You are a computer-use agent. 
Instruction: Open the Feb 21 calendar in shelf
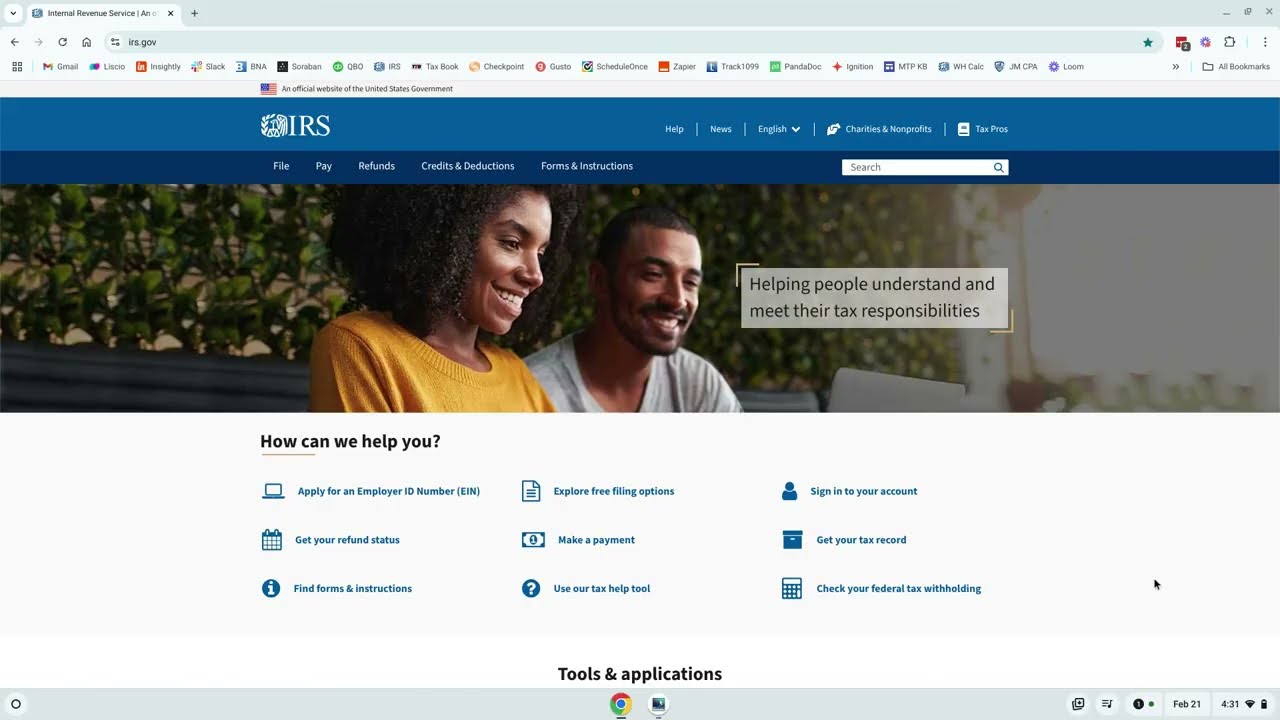(1187, 704)
